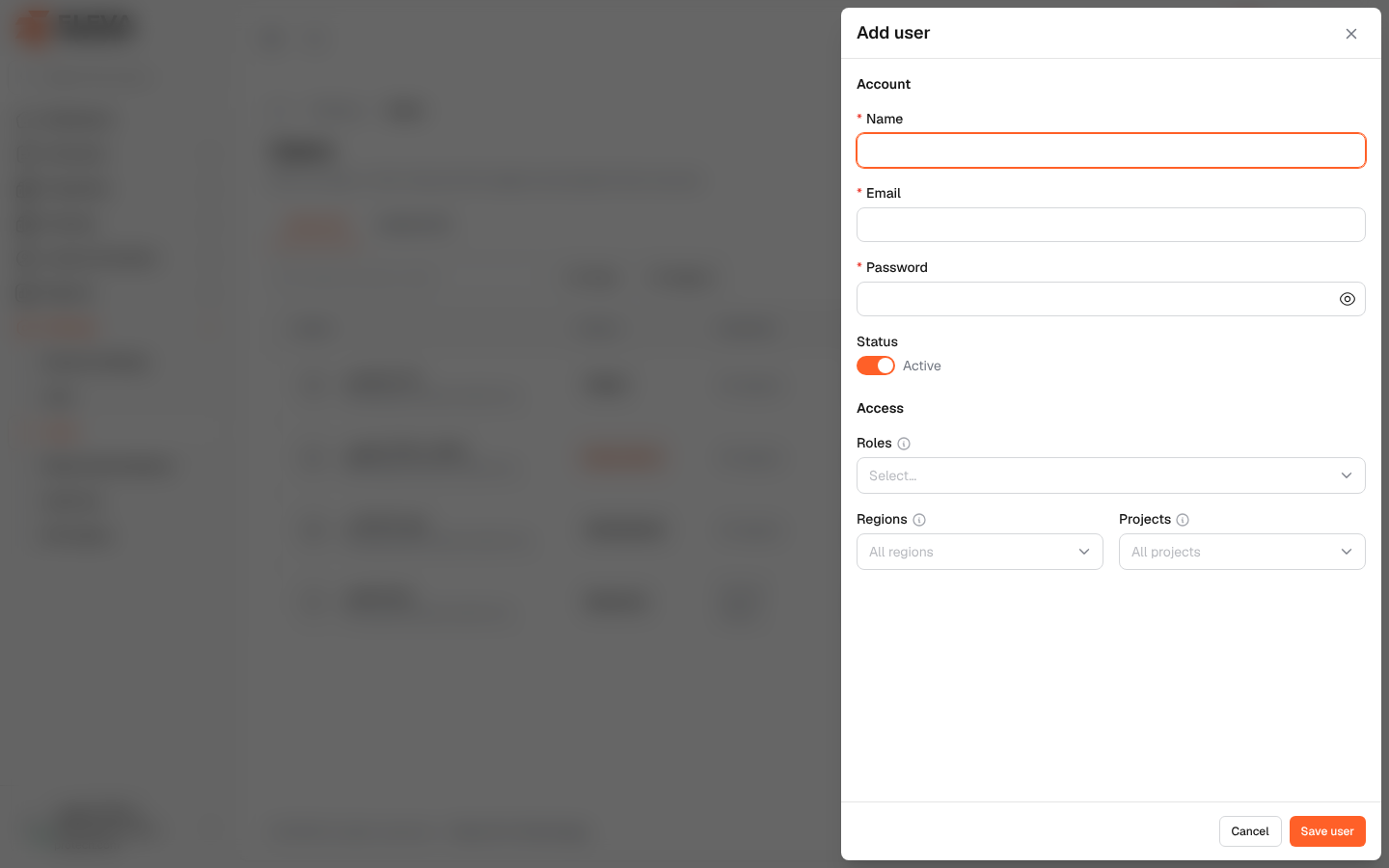Click the Regions dropdown chevron arrow
Viewport: 1389px width, 868px height.
(1084, 552)
